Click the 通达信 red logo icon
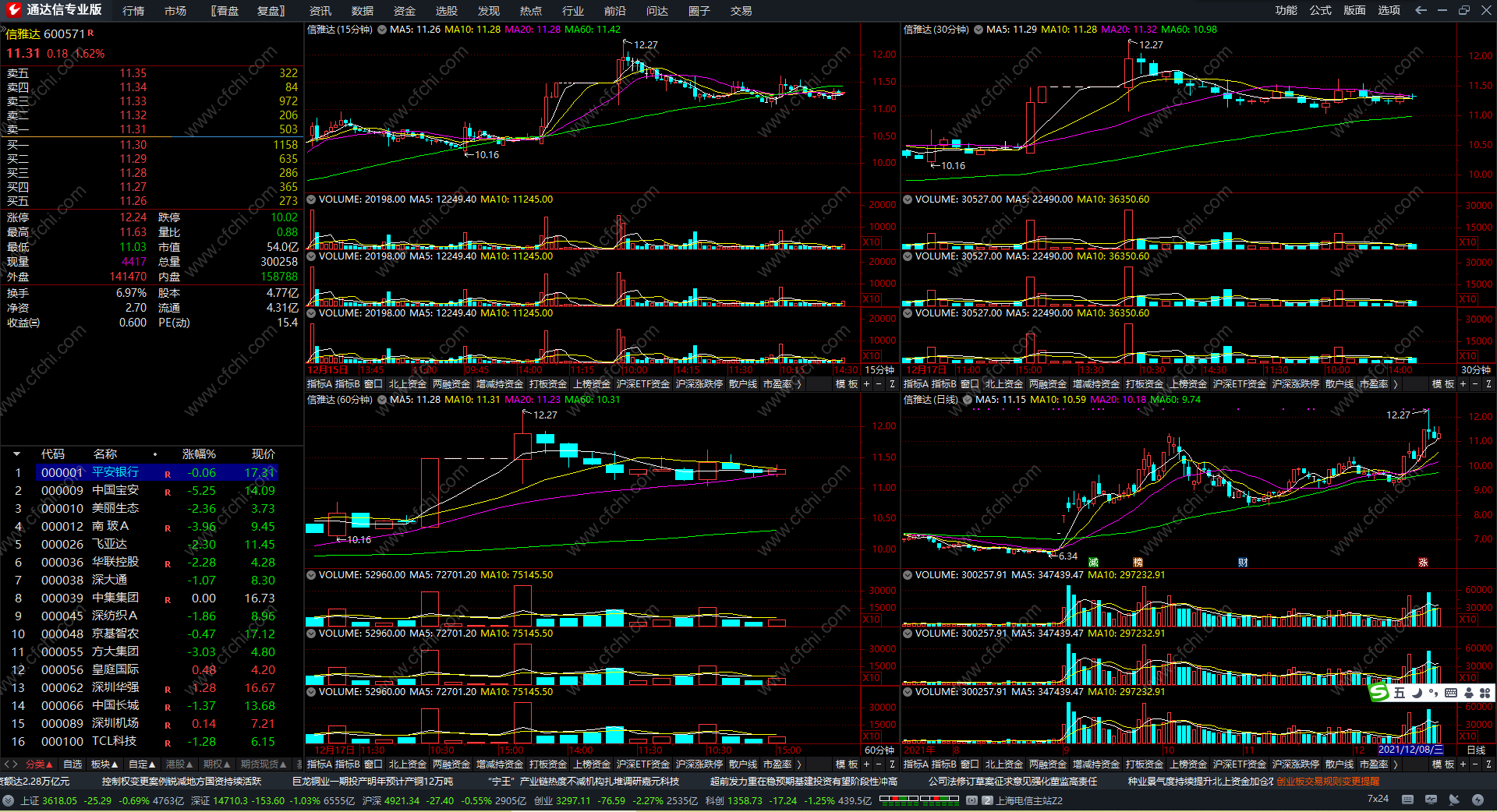The image size is (1497, 812). (x=12, y=10)
